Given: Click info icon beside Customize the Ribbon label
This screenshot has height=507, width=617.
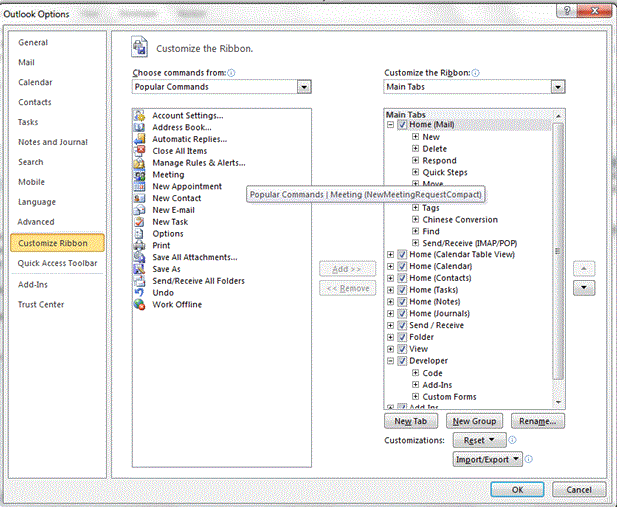Looking at the screenshot, I should 475,73.
